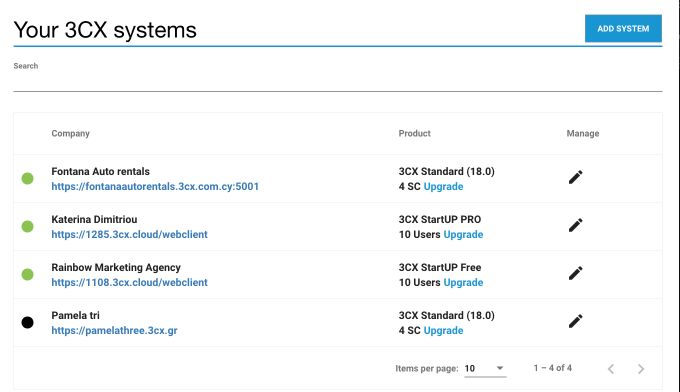Select 'Rainbow Marketing Agency' company name
This screenshot has width=680, height=392.
tap(116, 268)
